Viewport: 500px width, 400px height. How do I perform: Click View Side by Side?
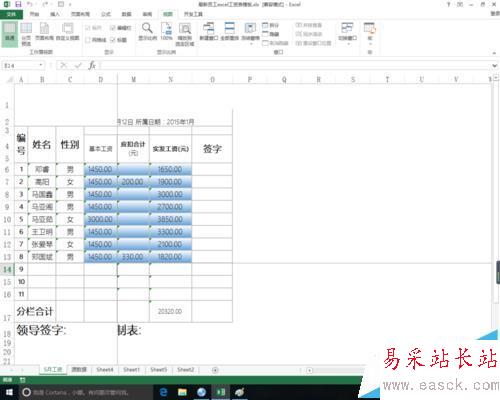click(309, 25)
